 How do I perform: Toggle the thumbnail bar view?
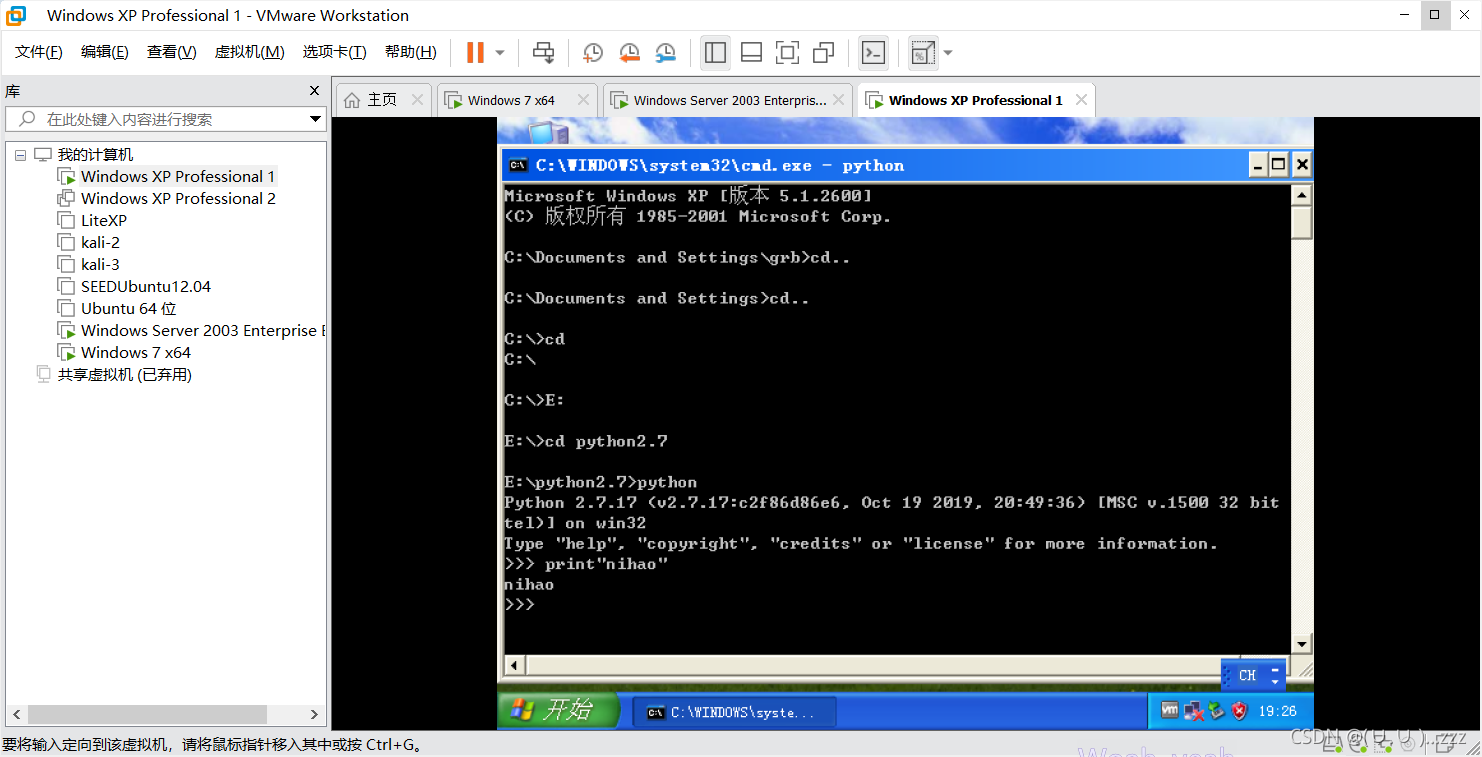pyautogui.click(x=751, y=52)
